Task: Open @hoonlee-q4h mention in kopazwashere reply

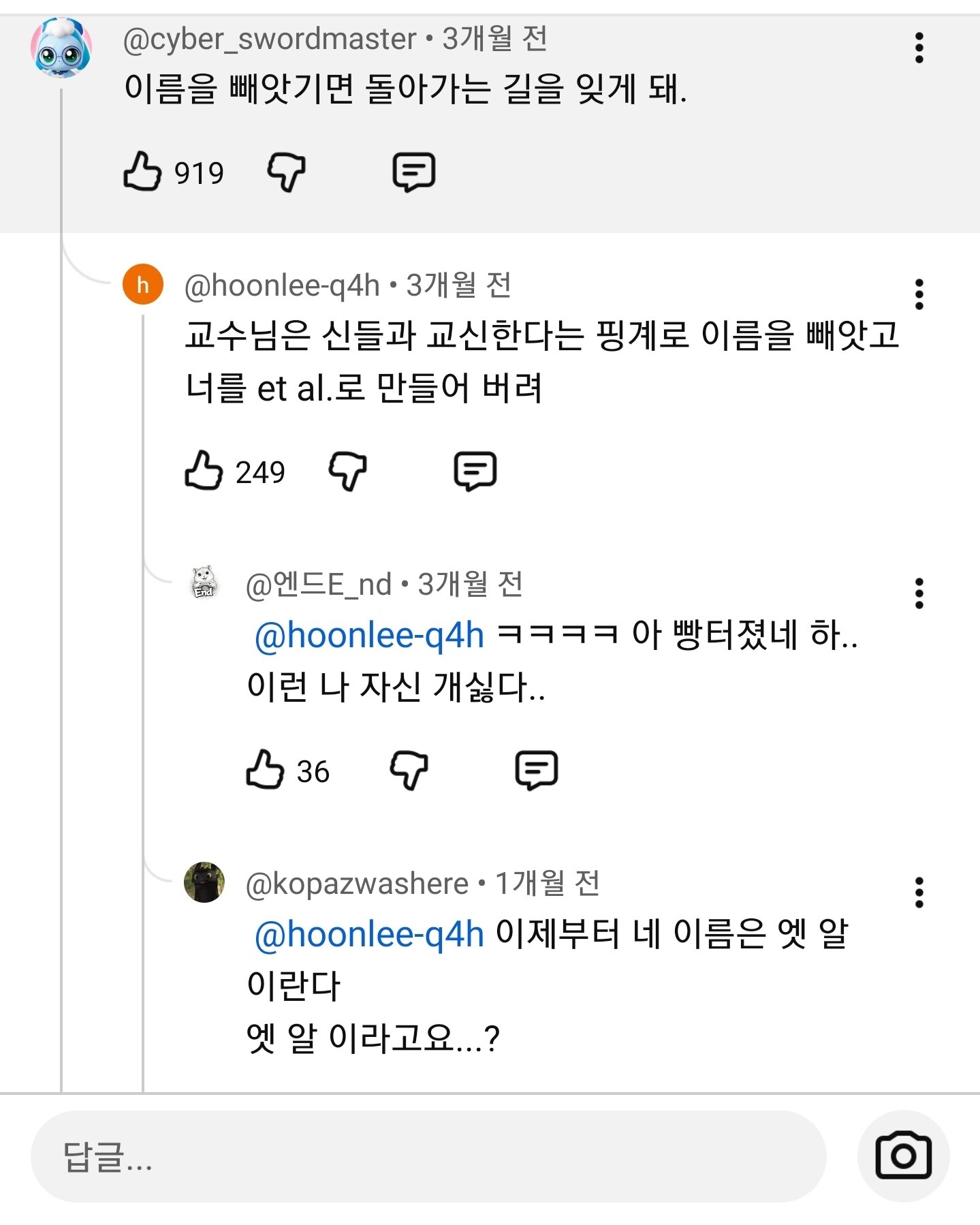Action: click(x=369, y=934)
